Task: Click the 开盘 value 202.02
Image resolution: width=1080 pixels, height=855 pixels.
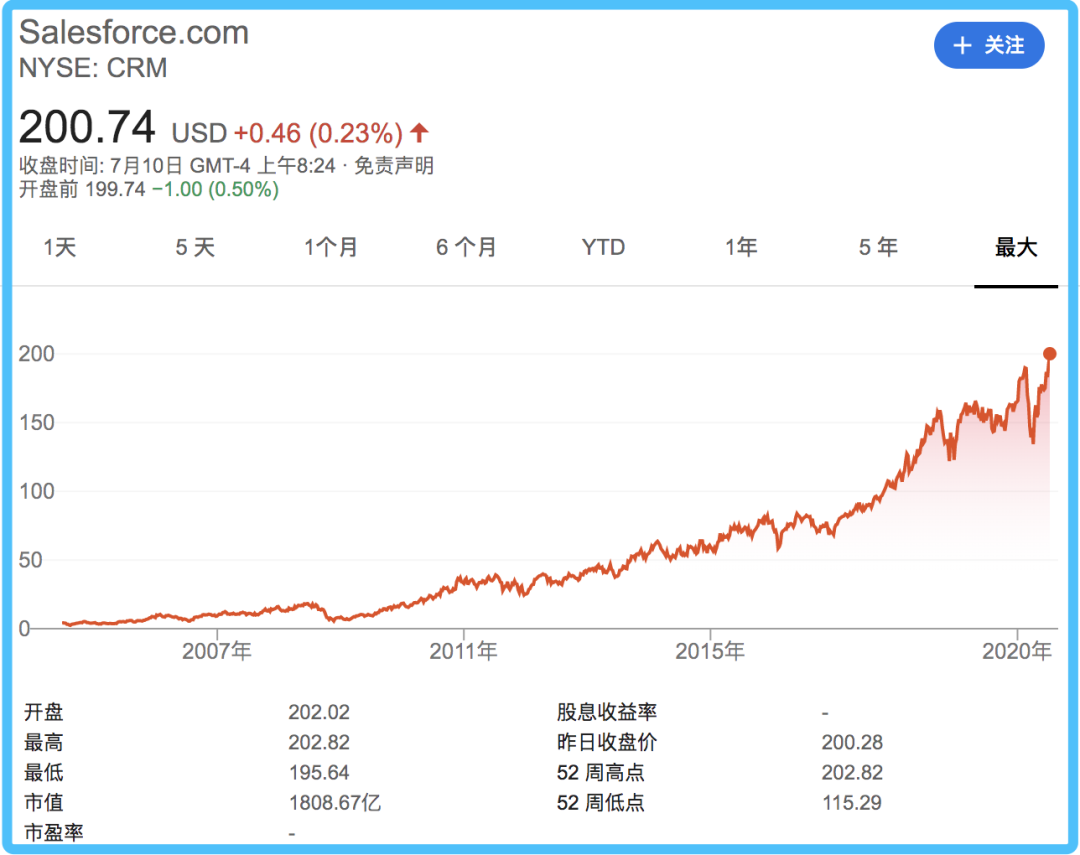Action: point(319,712)
